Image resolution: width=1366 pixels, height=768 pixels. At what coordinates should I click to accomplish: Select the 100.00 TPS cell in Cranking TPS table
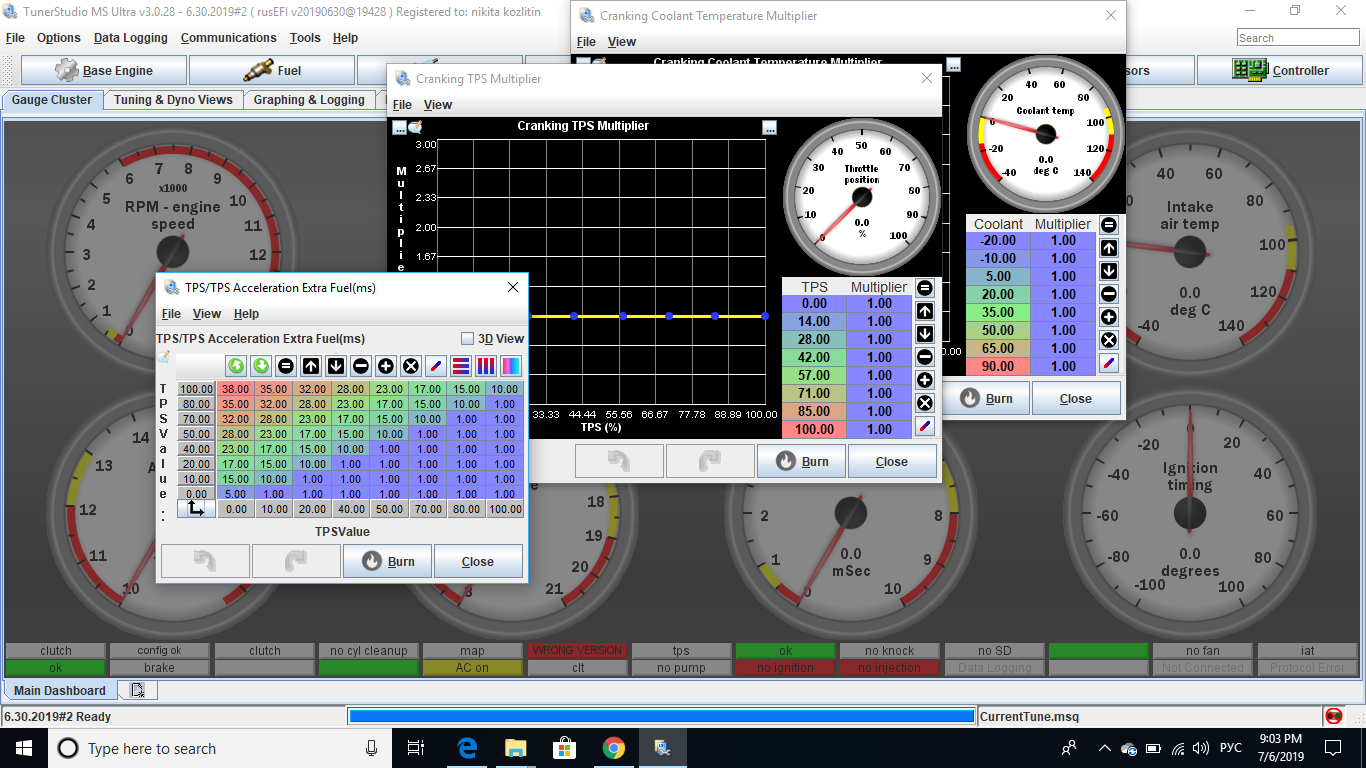click(814, 429)
